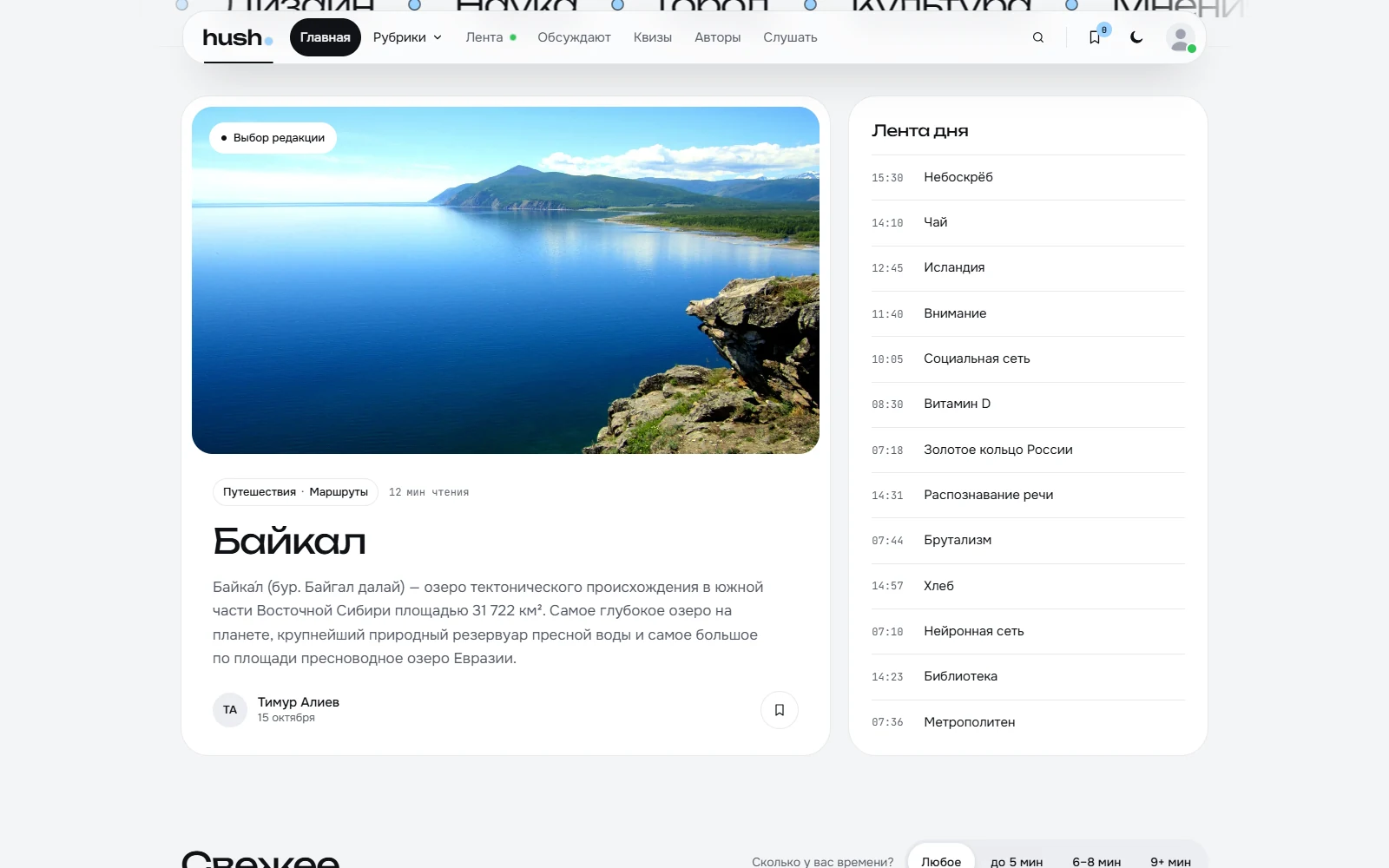Open the Нейронная сеть feed item
This screenshot has width=1389, height=868.
click(1028, 631)
